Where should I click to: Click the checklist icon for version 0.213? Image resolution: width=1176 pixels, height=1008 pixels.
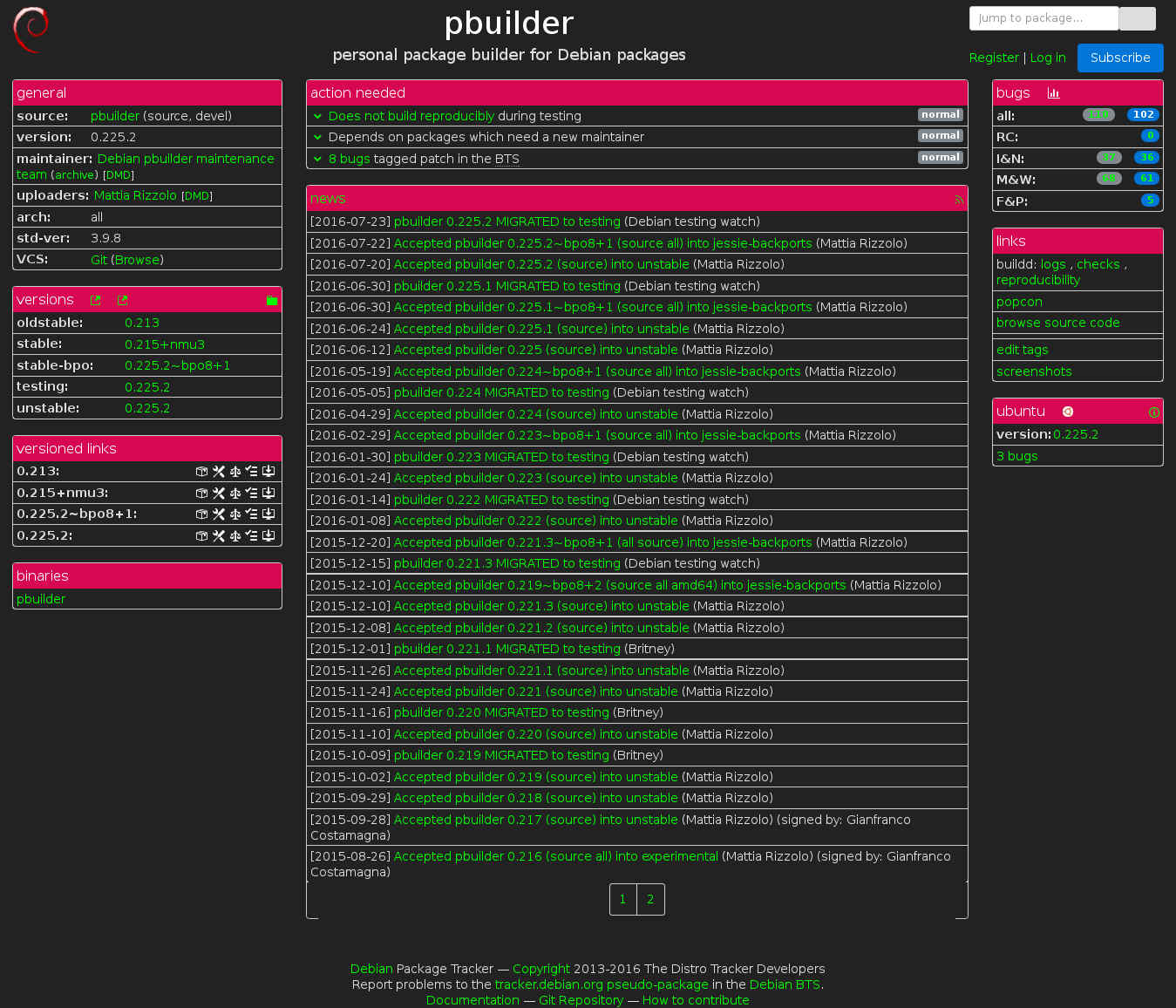(x=252, y=472)
